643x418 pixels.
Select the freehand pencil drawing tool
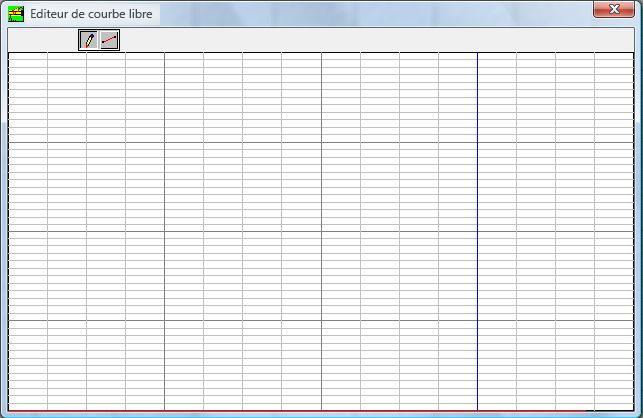(89, 40)
